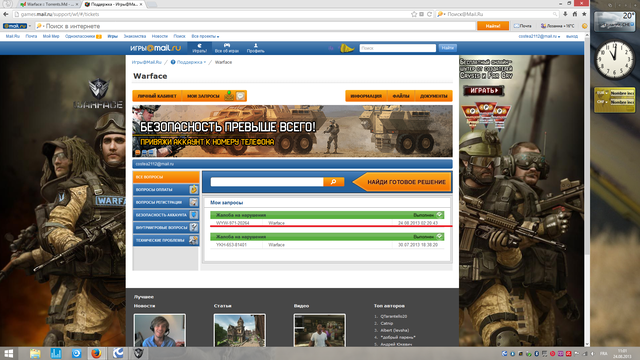This screenshot has height=360, width=640.
Task: Open МОИ ЗАПРОСЫ tab
Action: (x=203, y=96)
